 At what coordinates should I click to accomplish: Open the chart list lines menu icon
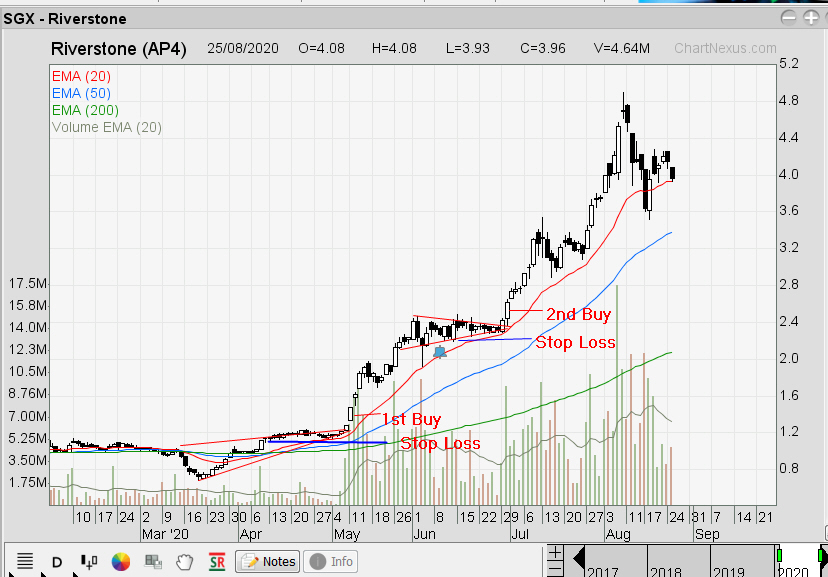click(25, 561)
